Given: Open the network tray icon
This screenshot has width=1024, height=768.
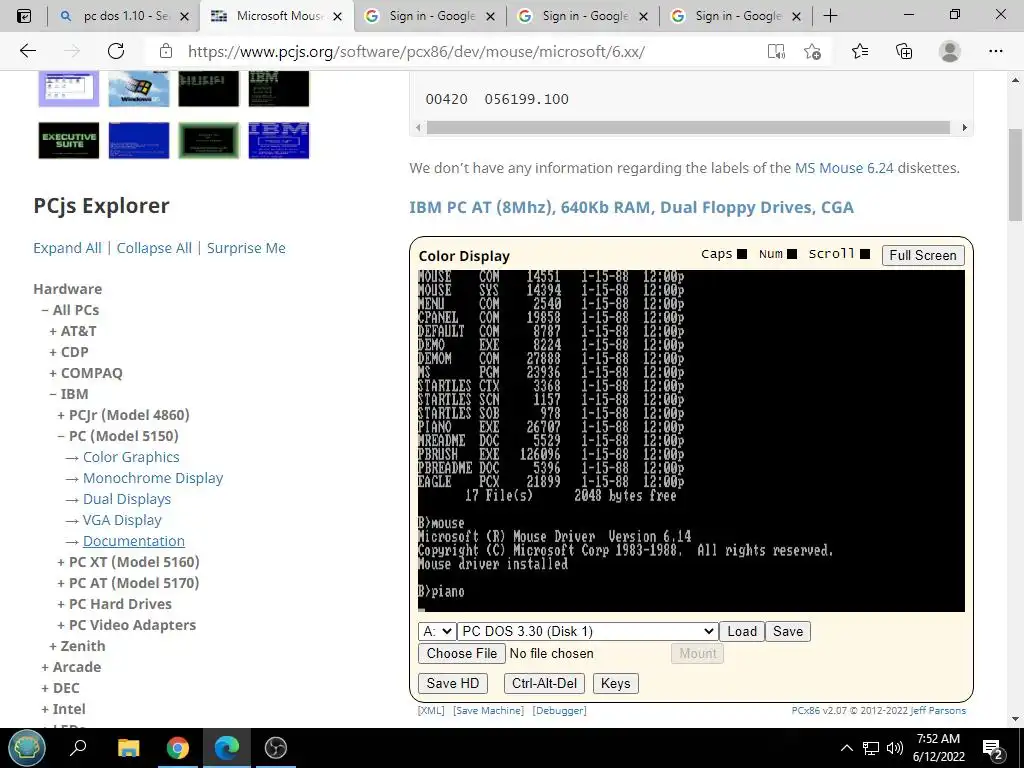Looking at the screenshot, I should (871, 748).
